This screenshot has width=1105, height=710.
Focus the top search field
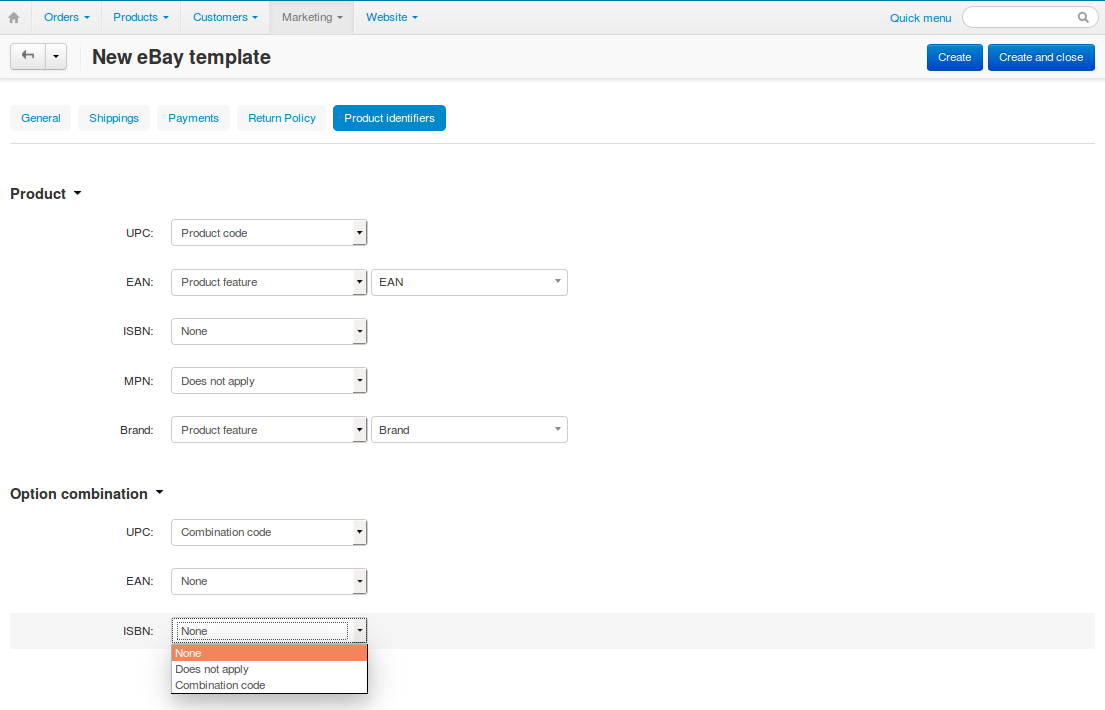pos(1030,18)
